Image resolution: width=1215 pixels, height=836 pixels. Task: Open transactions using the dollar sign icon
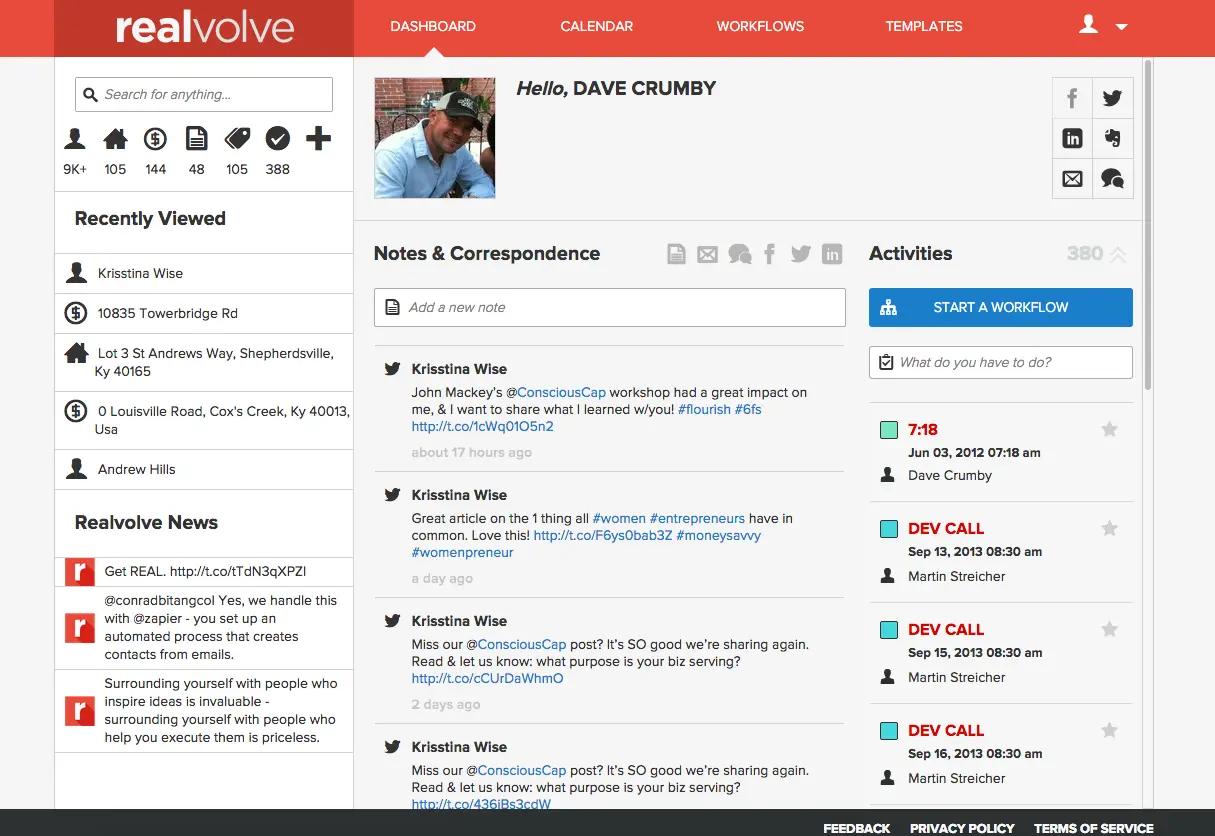(x=155, y=141)
